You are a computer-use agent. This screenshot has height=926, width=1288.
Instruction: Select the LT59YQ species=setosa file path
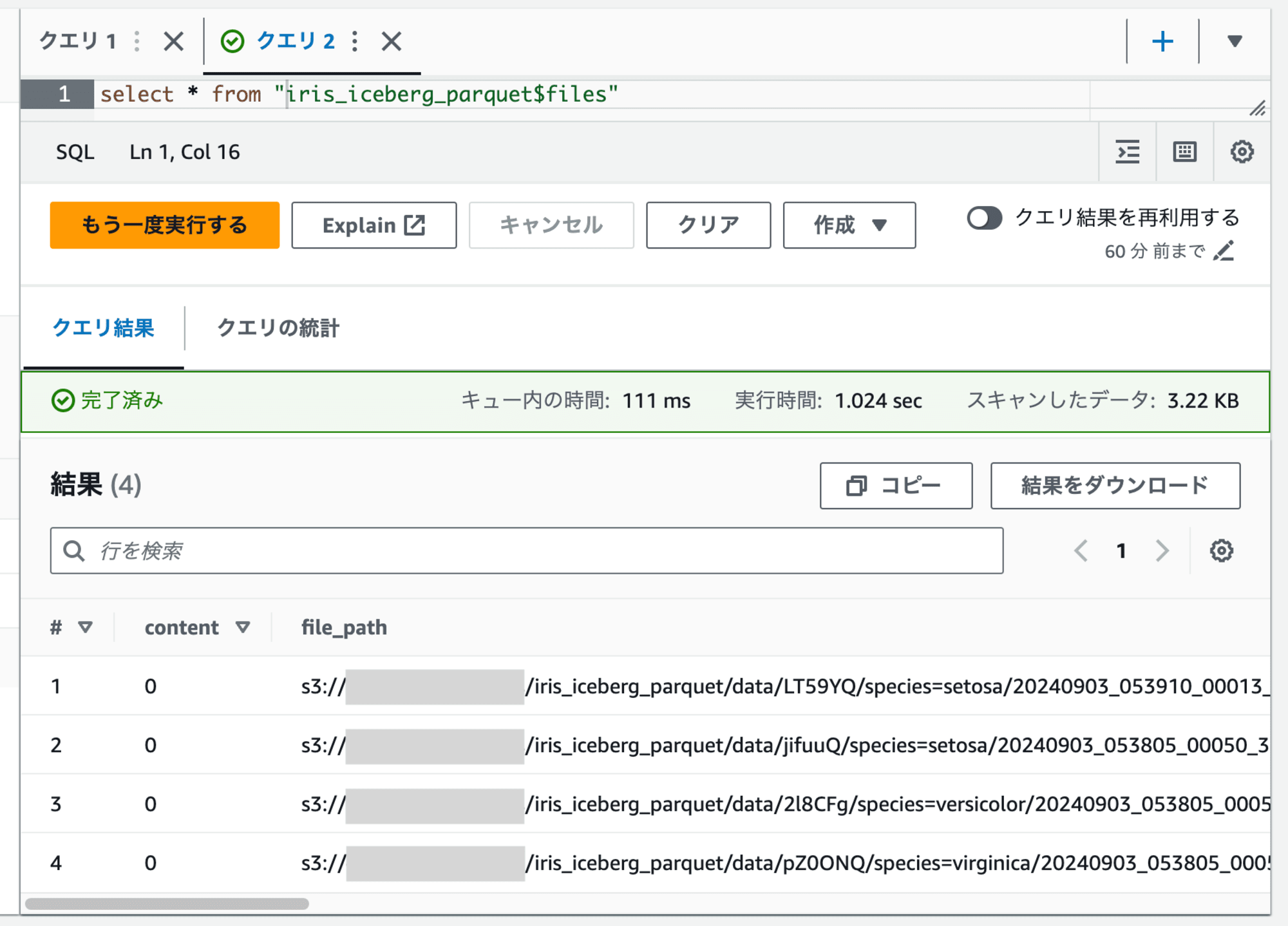[785, 686]
